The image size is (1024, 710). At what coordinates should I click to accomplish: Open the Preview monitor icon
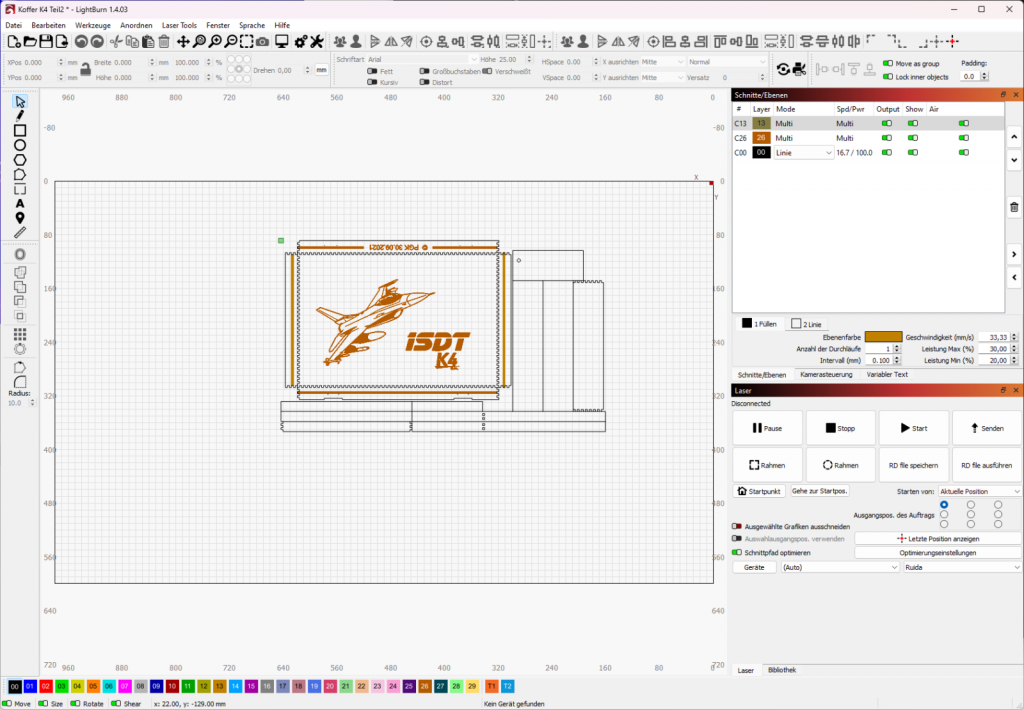click(x=281, y=42)
